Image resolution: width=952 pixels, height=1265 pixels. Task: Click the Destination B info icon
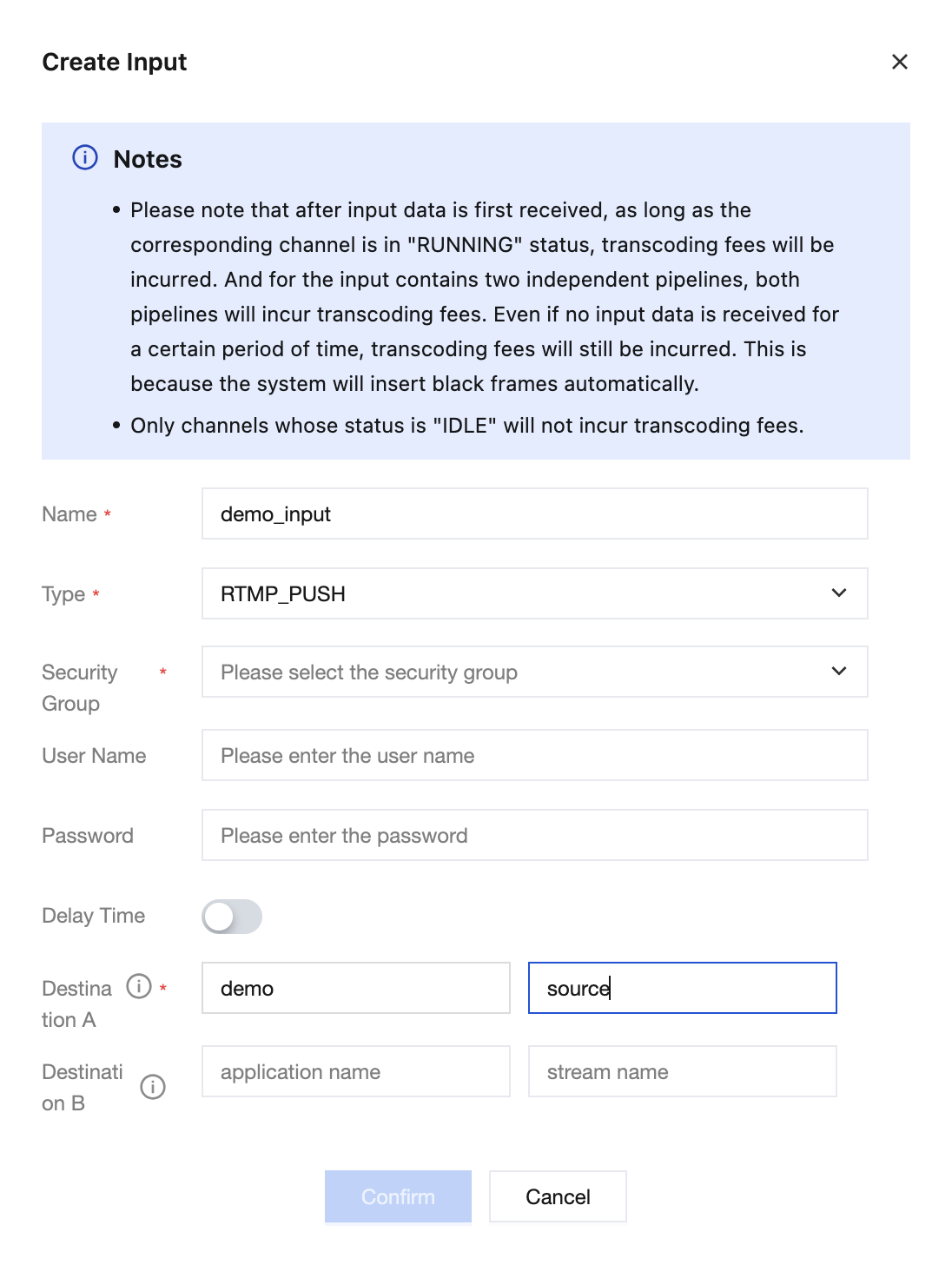coord(153,1087)
